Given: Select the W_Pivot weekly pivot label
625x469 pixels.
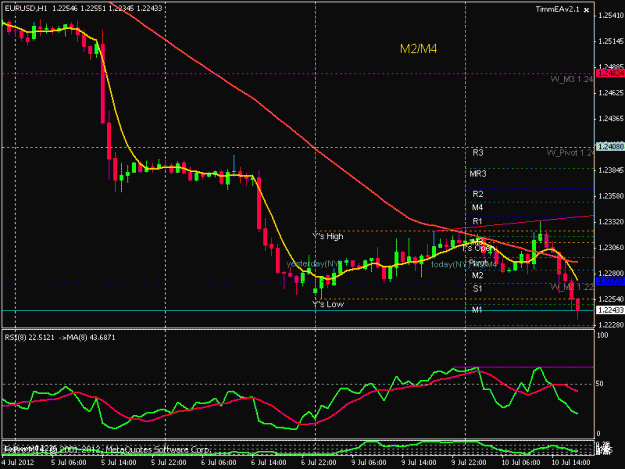Looking at the screenshot, I should [570, 153].
